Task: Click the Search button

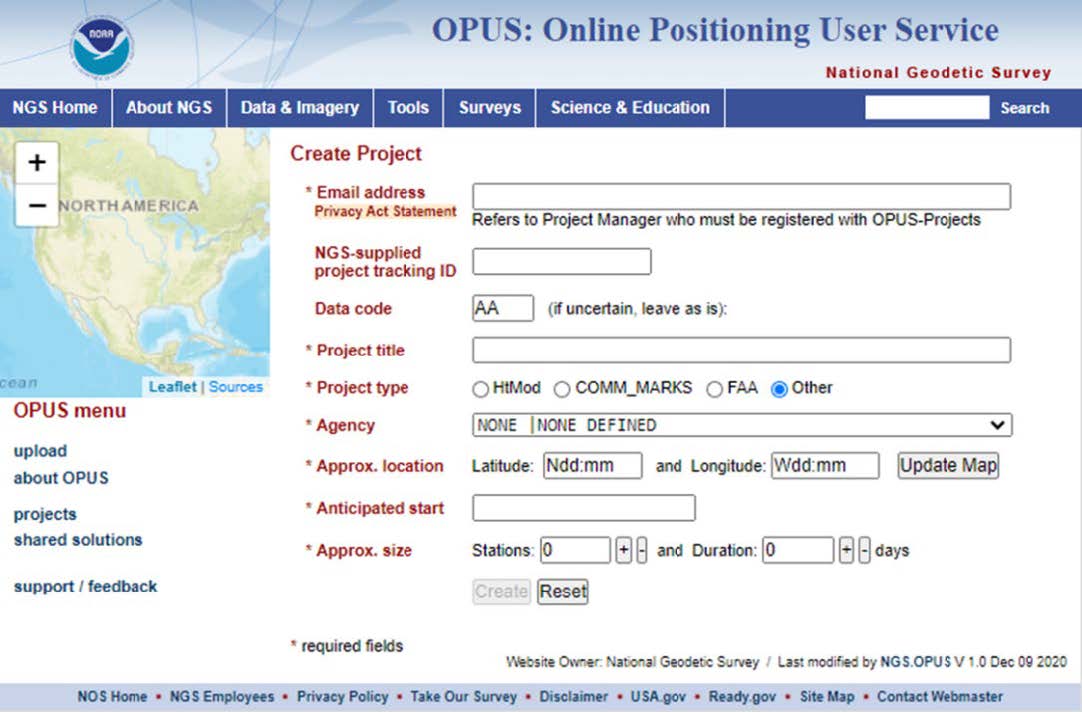Action: (1025, 108)
